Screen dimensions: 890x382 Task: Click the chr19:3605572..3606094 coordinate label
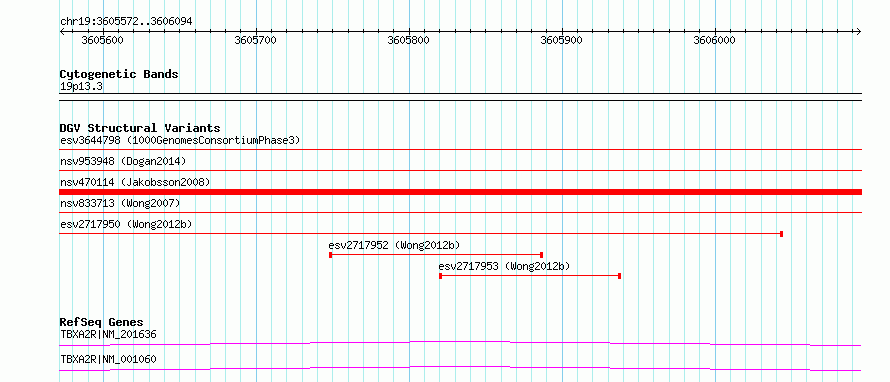(x=126, y=21)
